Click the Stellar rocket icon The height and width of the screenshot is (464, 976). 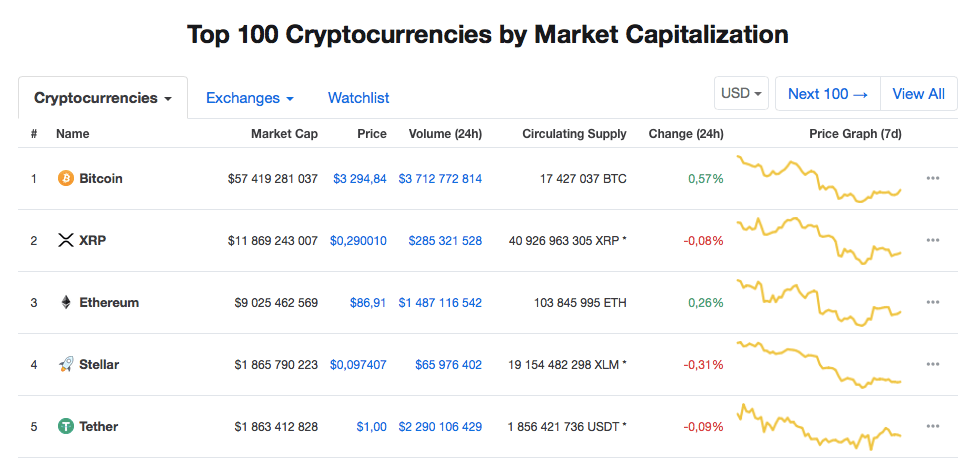[65, 364]
